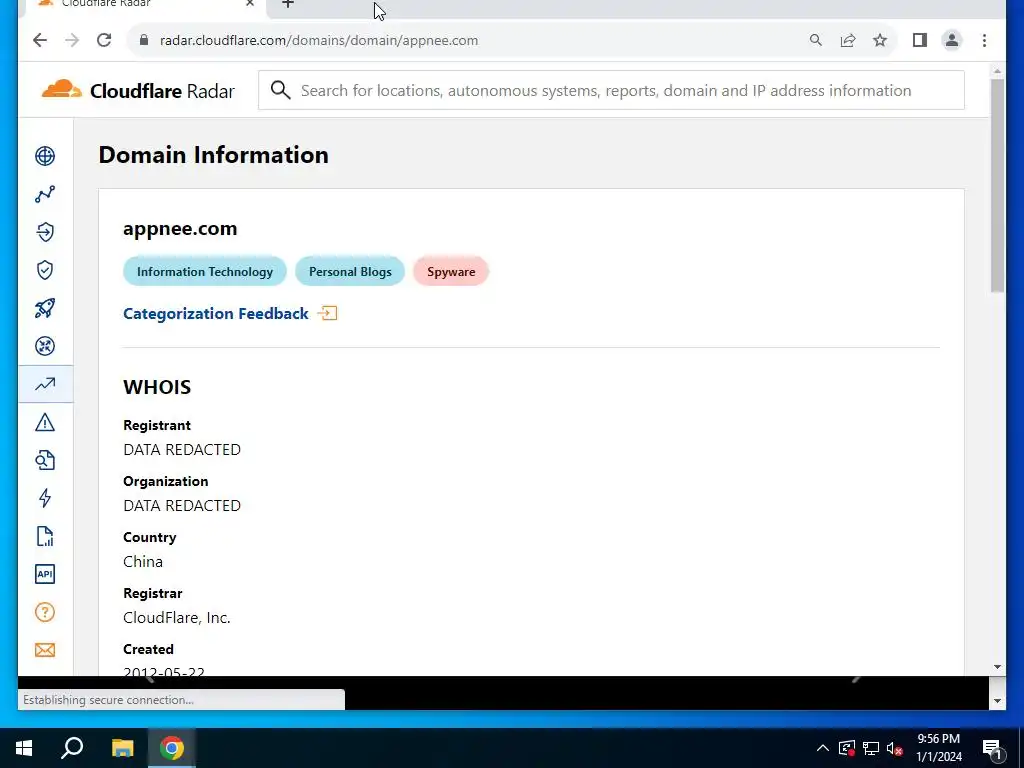
Task: Close the Cloudflare Radar tab
Action: (x=249, y=4)
